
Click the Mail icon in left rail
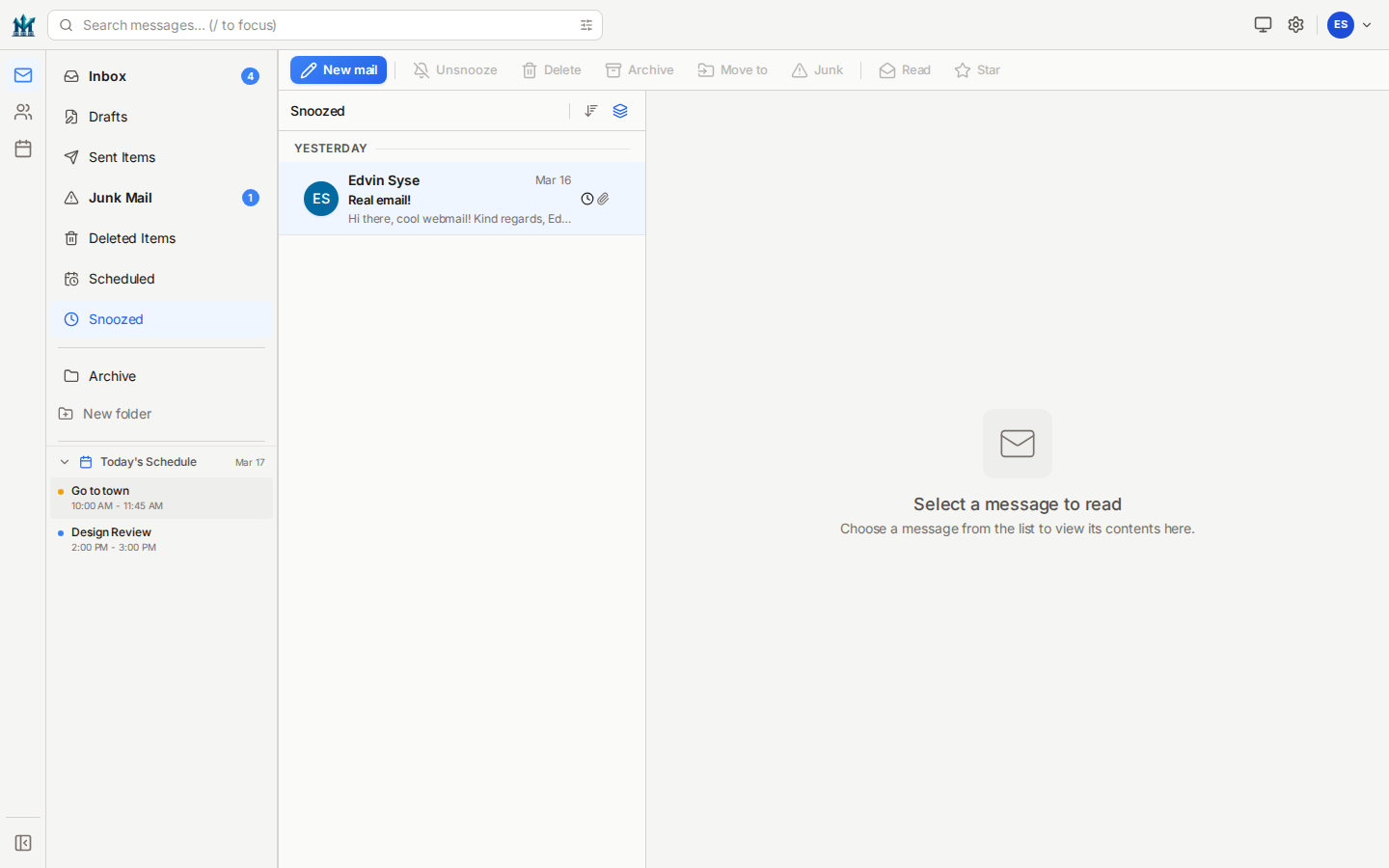point(23,75)
